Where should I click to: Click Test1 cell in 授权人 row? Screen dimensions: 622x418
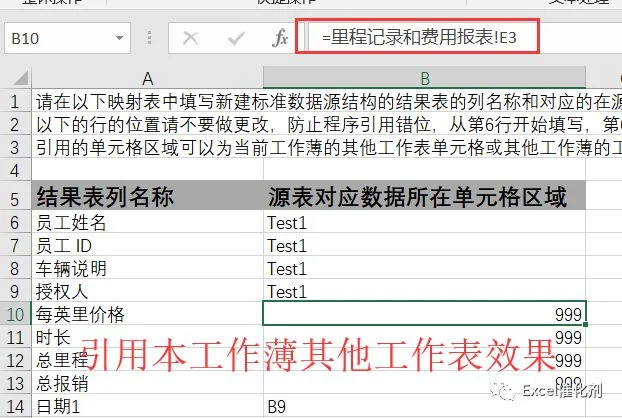pyautogui.click(x=424, y=291)
